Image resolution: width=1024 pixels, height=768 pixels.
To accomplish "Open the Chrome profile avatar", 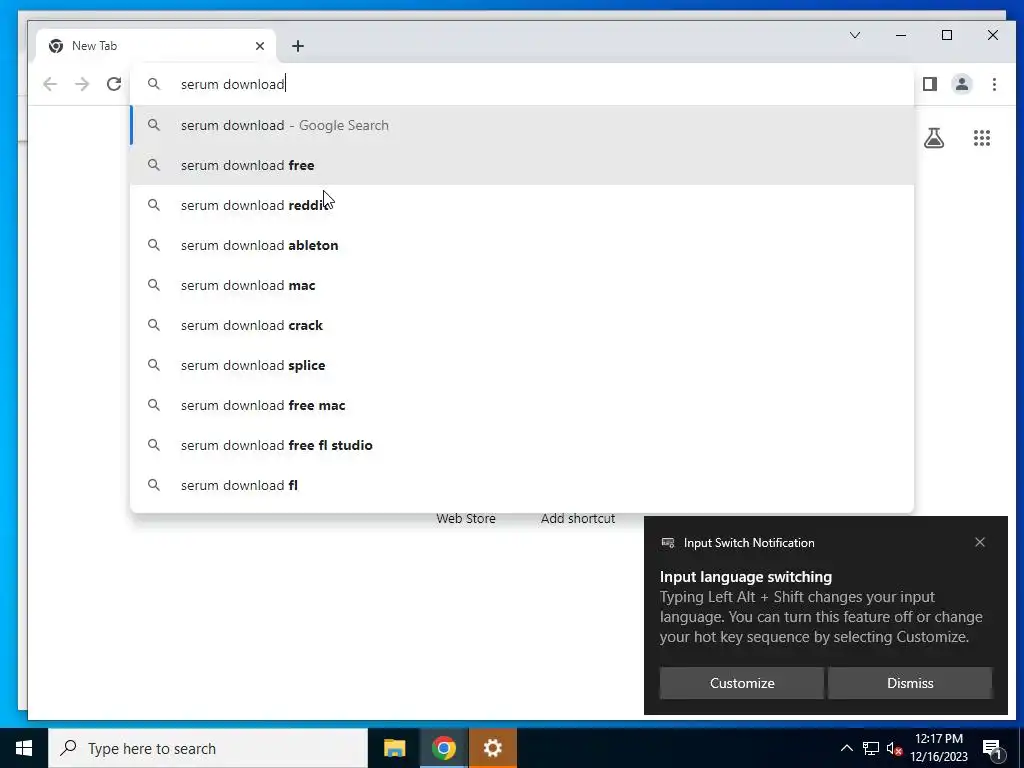I will point(962,84).
